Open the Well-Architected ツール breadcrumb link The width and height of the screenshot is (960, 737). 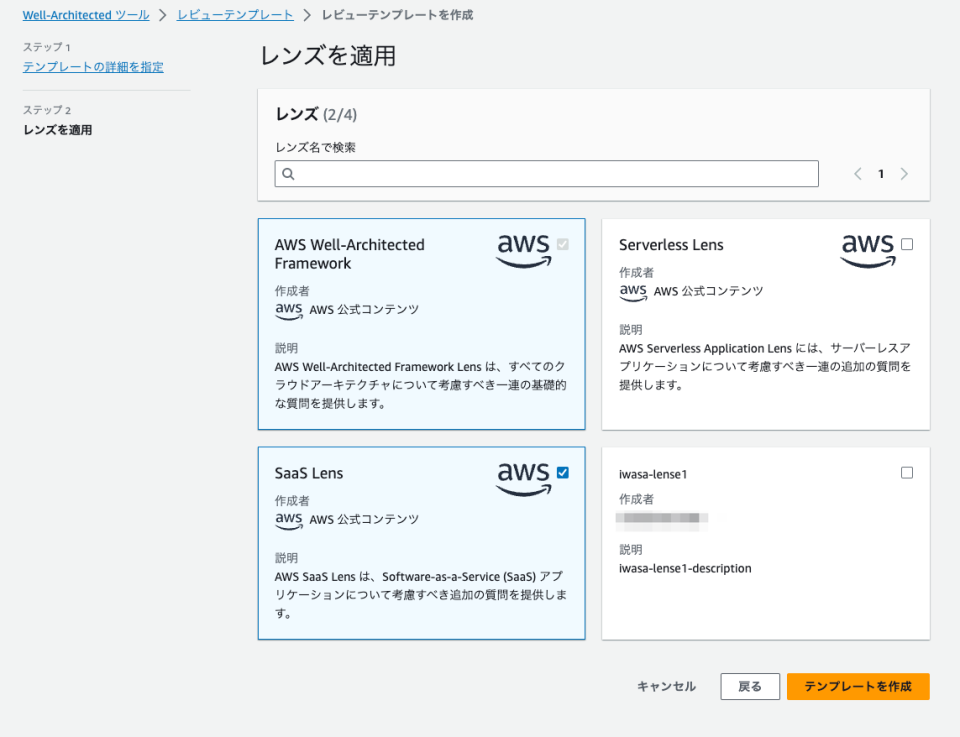click(x=85, y=15)
